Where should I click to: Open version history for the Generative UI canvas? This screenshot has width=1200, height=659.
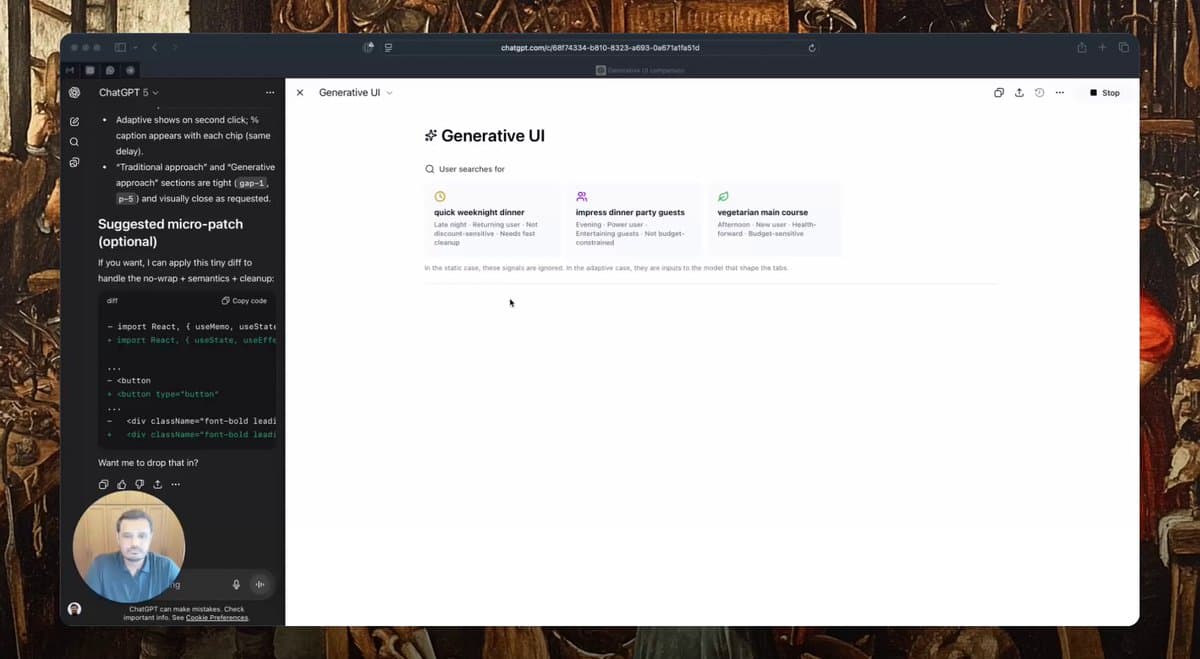(x=1039, y=92)
